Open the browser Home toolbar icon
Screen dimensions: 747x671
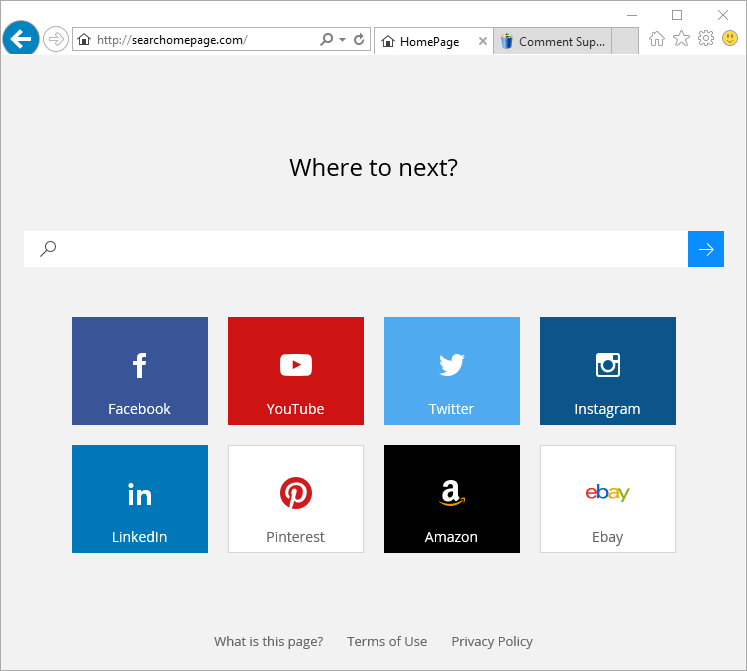657,39
